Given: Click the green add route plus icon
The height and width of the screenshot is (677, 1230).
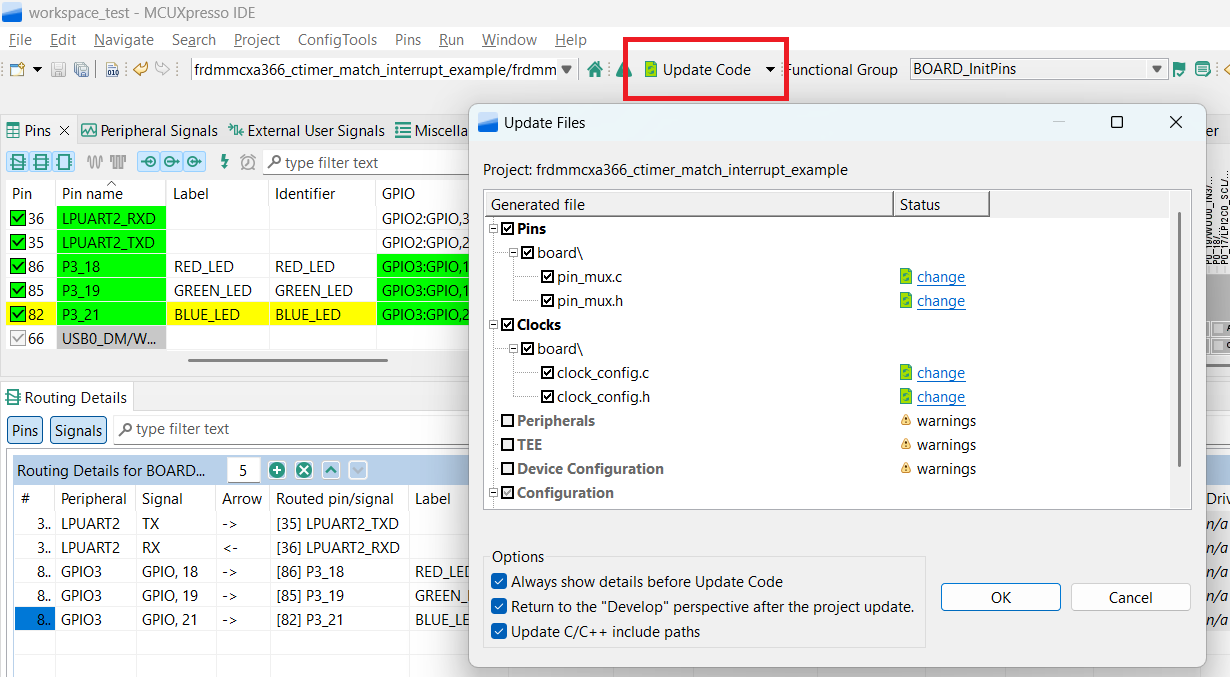Looking at the screenshot, I should 277,470.
